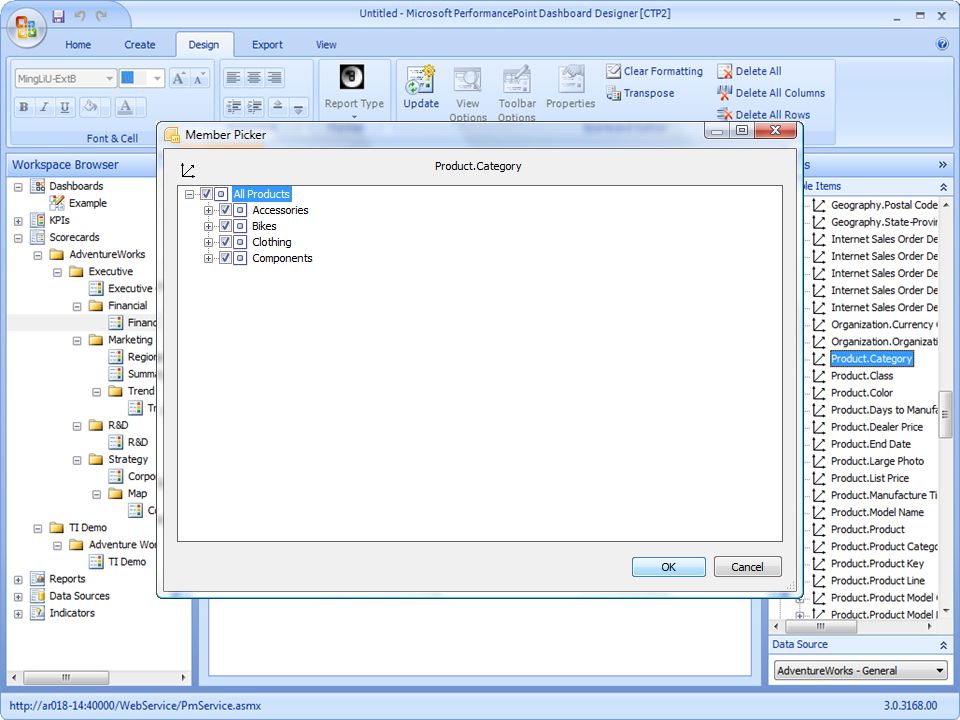Switch to the Home tab
Screen dimensions: 960x720
pos(78,45)
